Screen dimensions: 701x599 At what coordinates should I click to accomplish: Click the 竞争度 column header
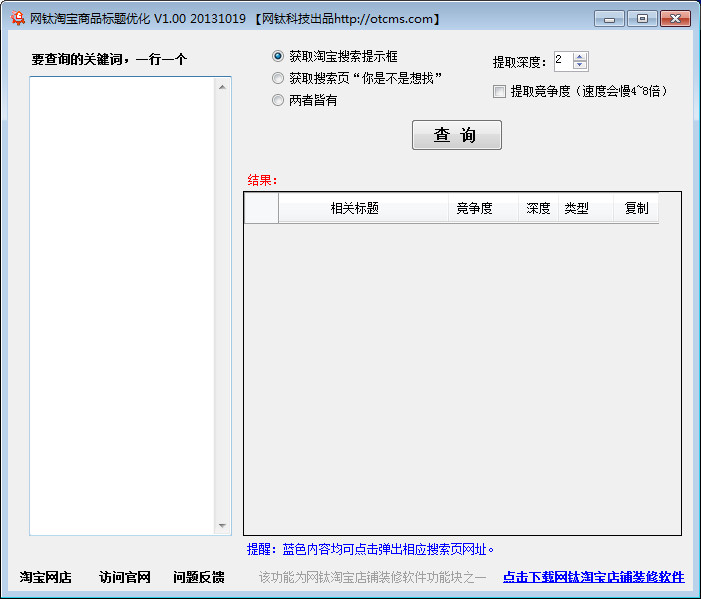483,208
